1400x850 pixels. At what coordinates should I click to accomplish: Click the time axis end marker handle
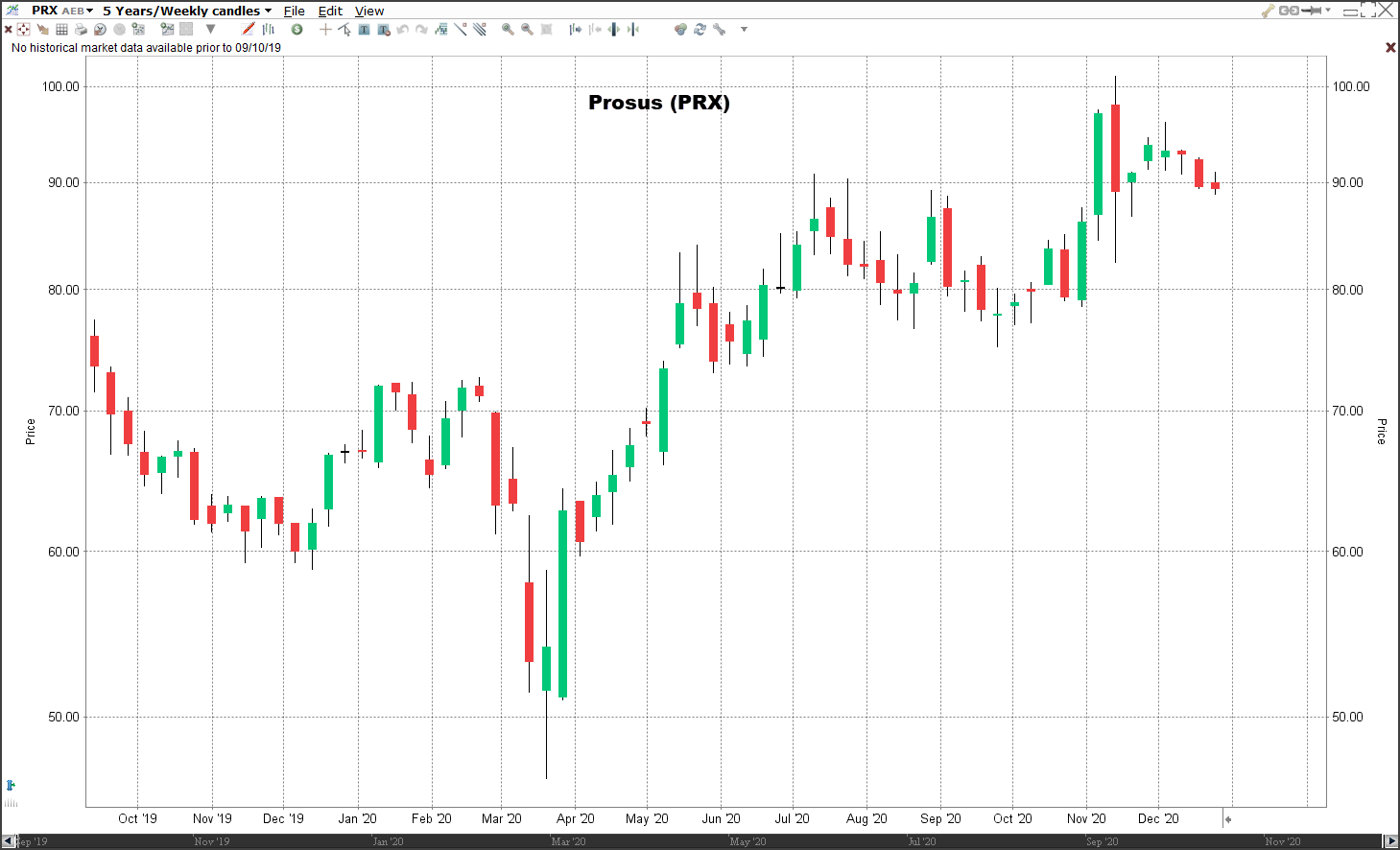[1227, 819]
